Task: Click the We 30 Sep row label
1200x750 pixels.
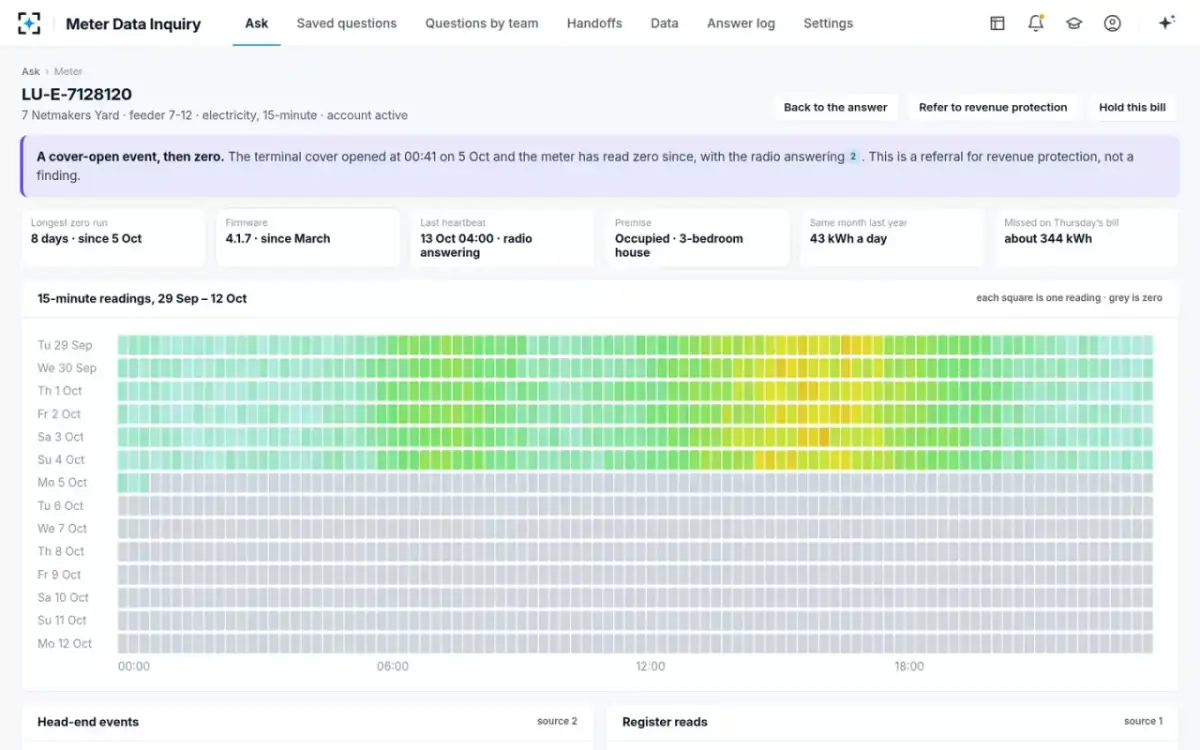Action: coord(67,368)
